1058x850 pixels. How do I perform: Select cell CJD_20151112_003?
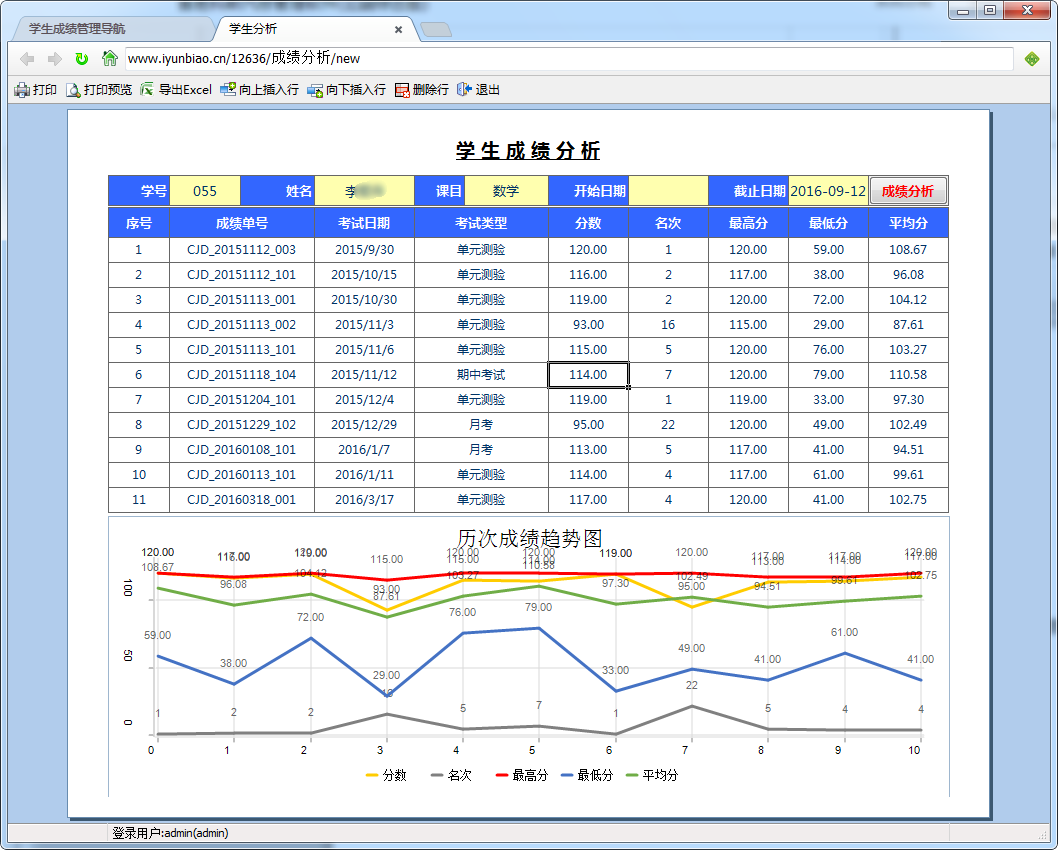coord(242,250)
